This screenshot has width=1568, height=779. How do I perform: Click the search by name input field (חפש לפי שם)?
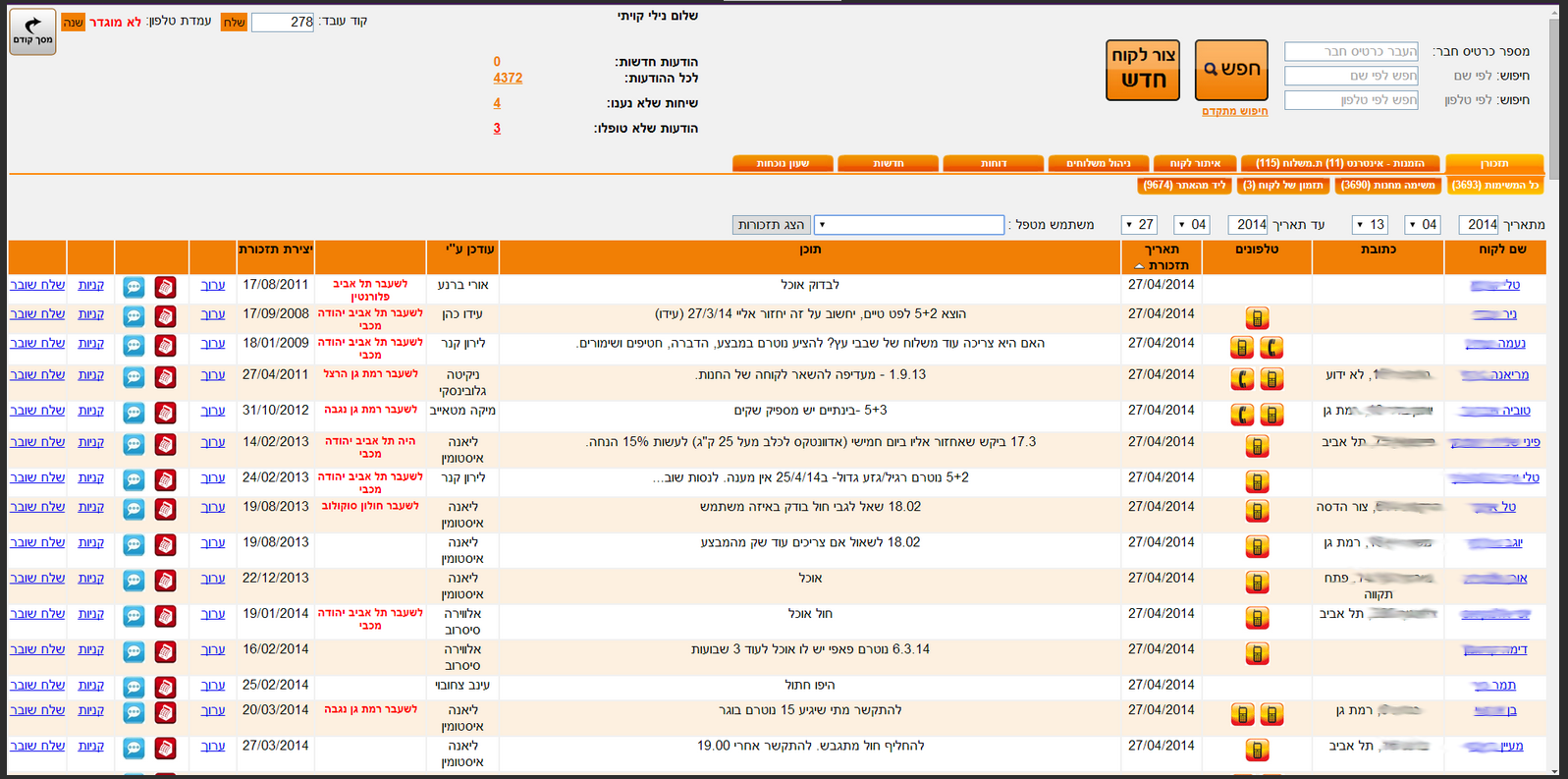(1351, 76)
